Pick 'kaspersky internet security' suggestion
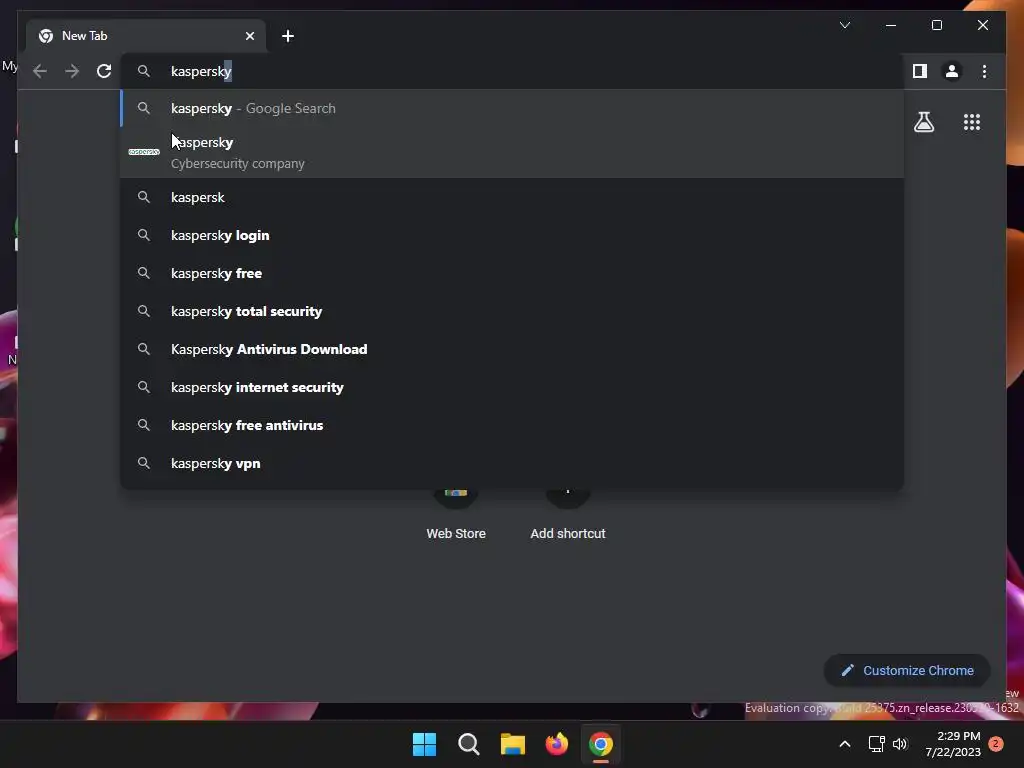Viewport: 1024px width, 768px height. click(512, 387)
